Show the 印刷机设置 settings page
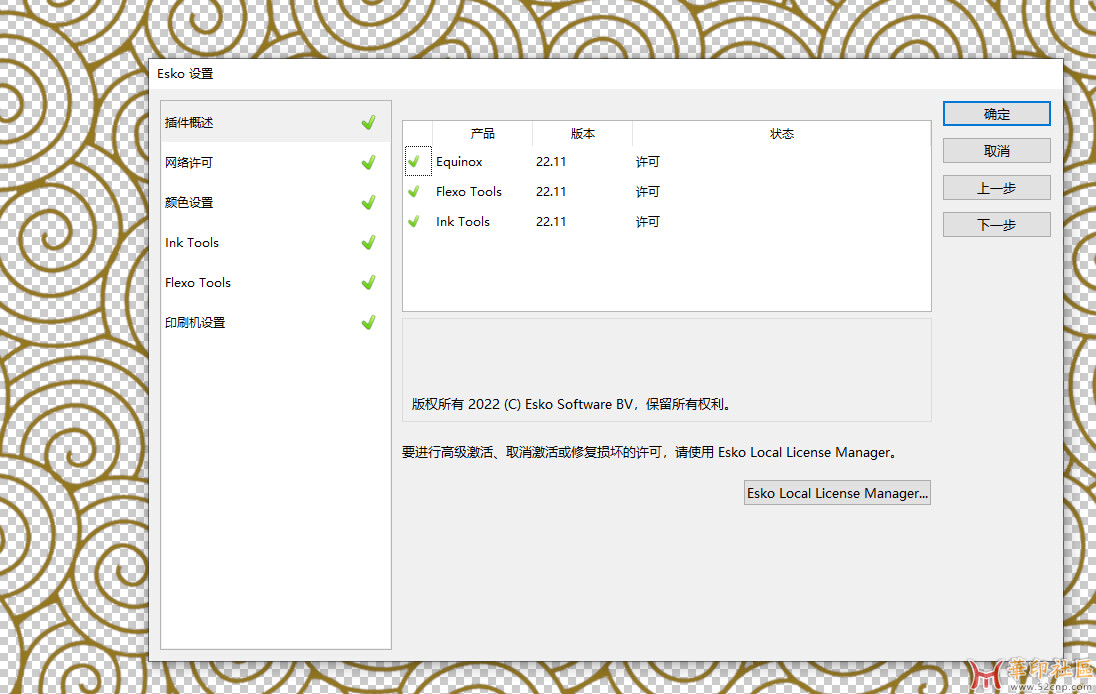The image size is (1096, 694). click(x=275, y=322)
